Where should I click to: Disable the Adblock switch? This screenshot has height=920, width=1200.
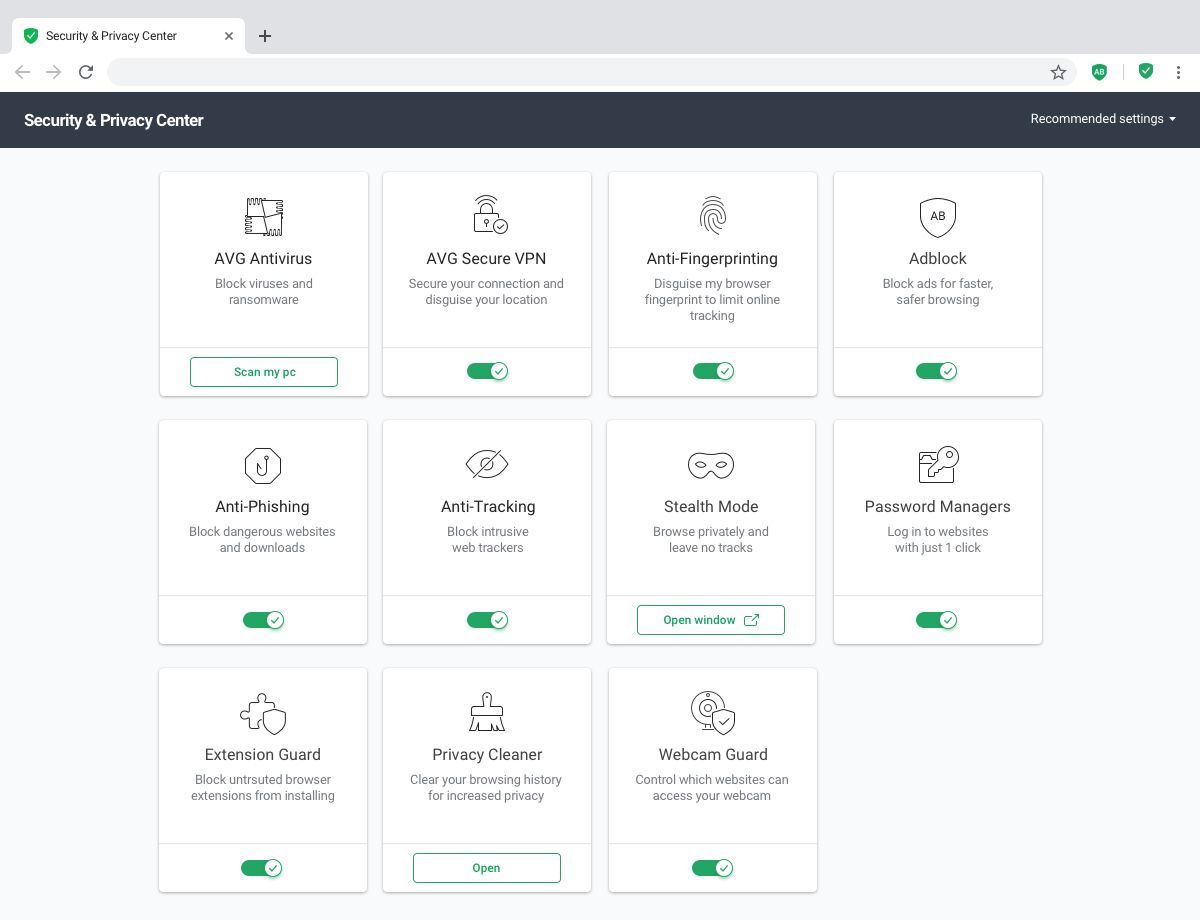coord(937,371)
